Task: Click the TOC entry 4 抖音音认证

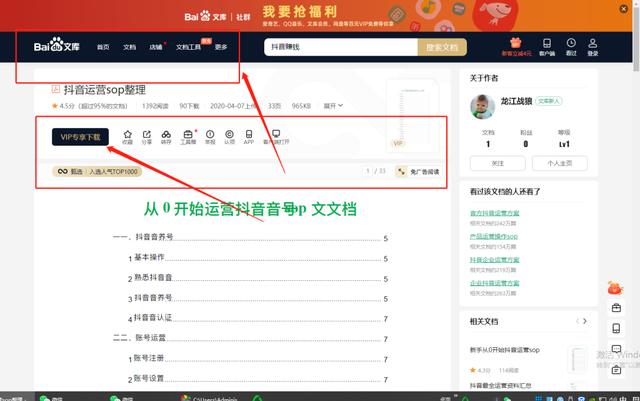Action: pos(258,318)
